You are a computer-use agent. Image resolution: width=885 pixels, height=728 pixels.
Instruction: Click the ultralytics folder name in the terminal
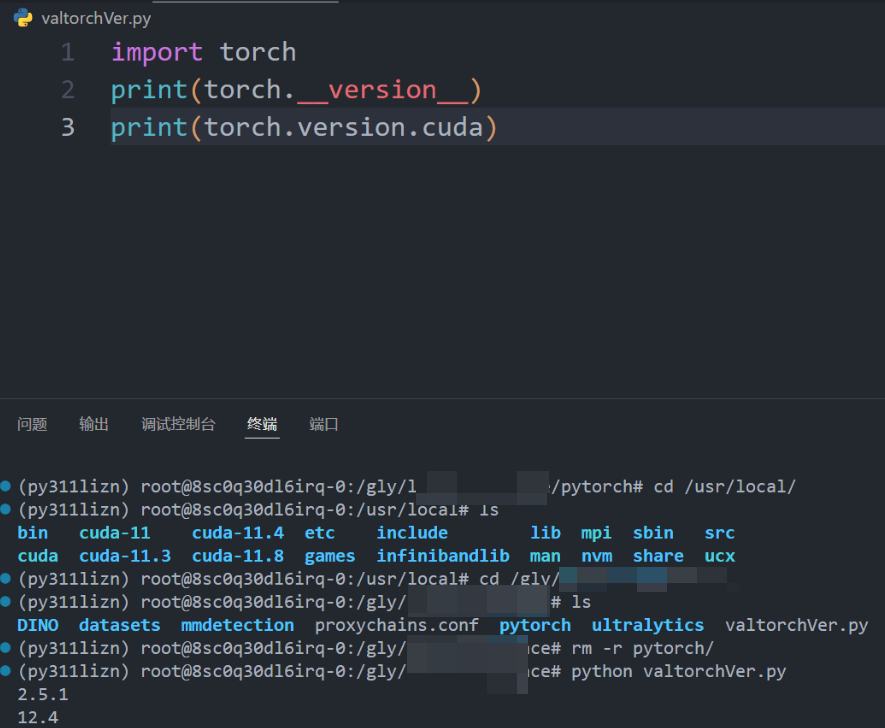647,624
